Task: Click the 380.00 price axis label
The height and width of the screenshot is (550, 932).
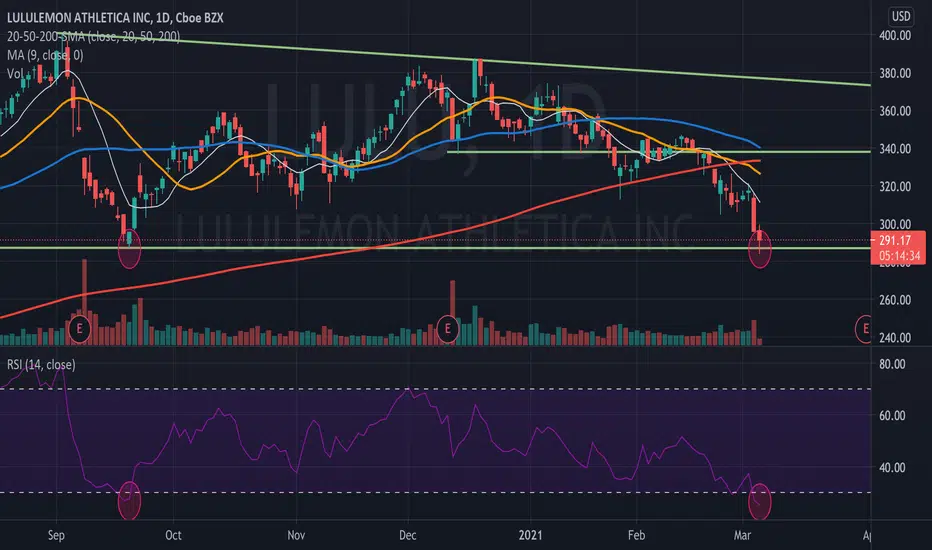Action: point(895,73)
